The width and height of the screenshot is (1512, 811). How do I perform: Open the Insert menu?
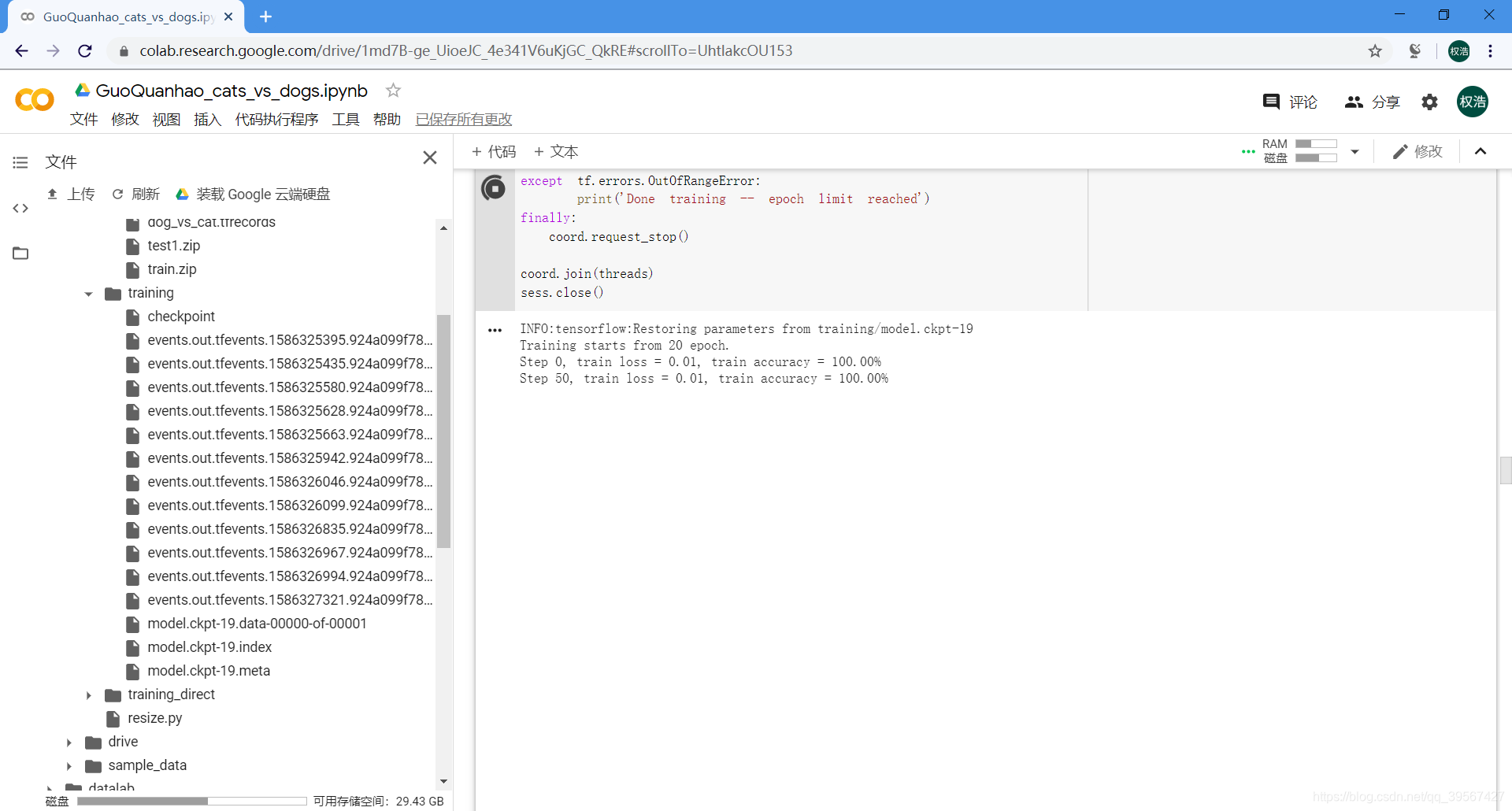coord(207,119)
